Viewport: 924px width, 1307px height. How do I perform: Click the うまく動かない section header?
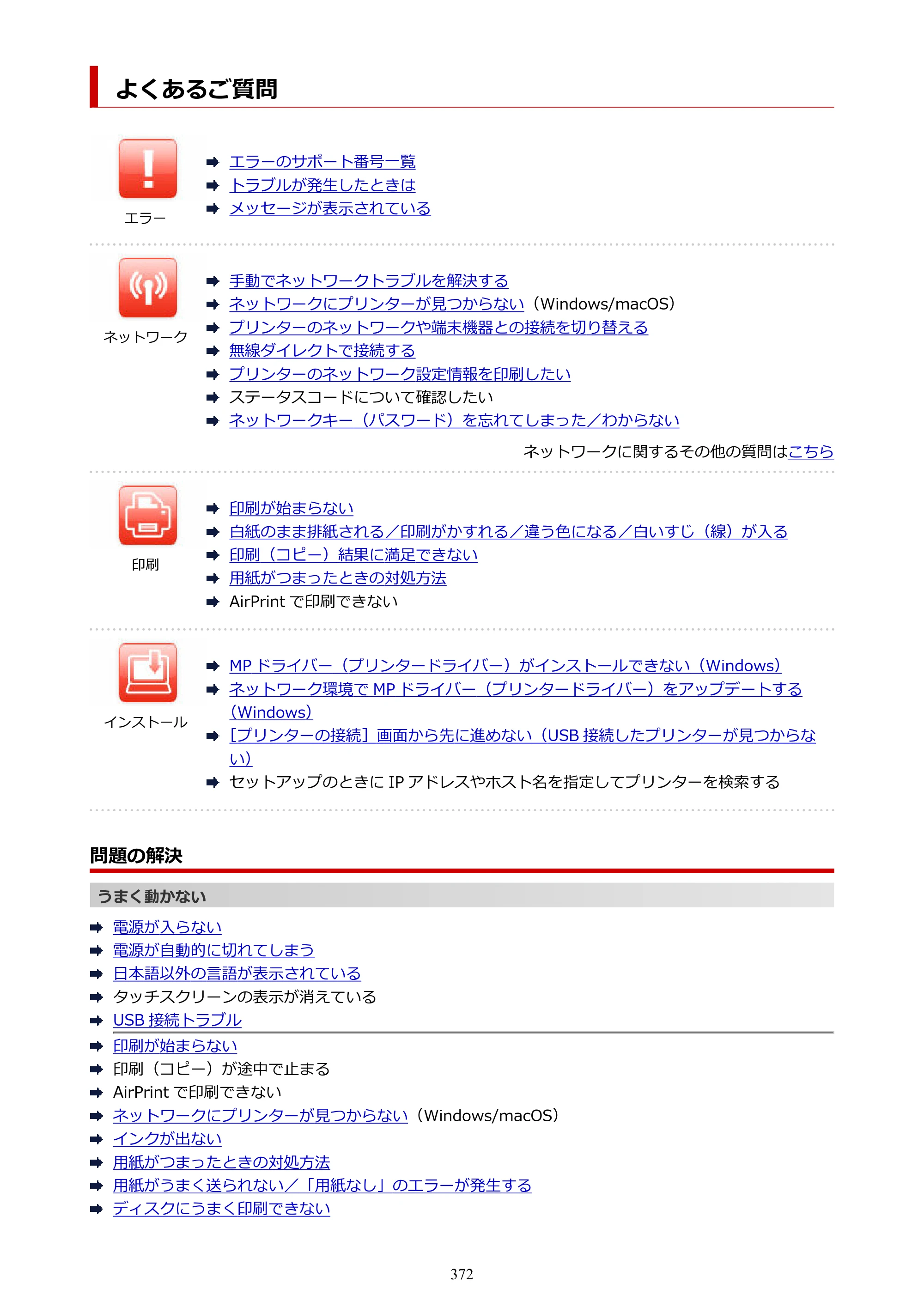pos(462,895)
